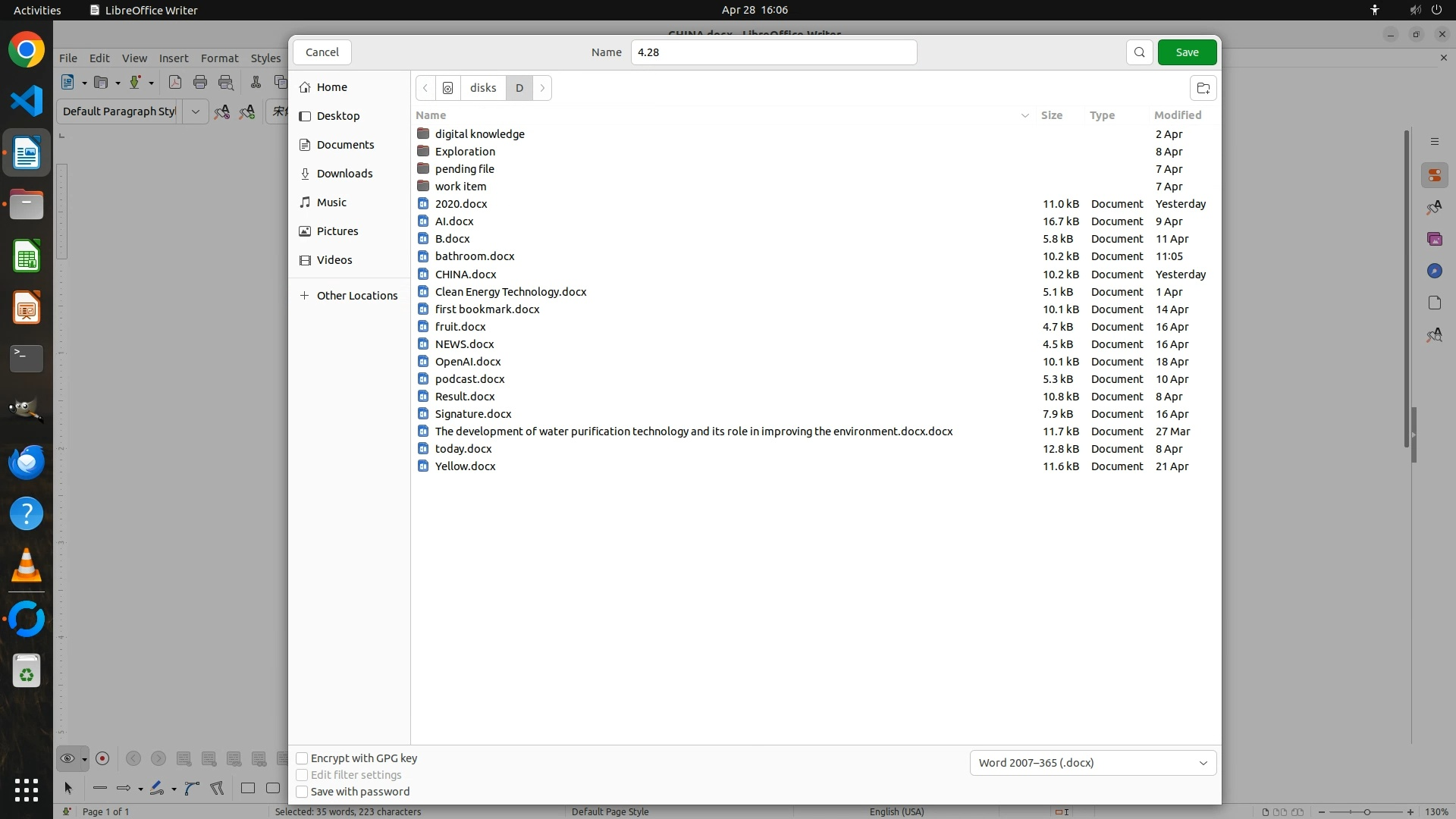Enable Encrypt with GPG key checkbox
Image resolution: width=1456 pixels, height=819 pixels.
click(x=302, y=758)
